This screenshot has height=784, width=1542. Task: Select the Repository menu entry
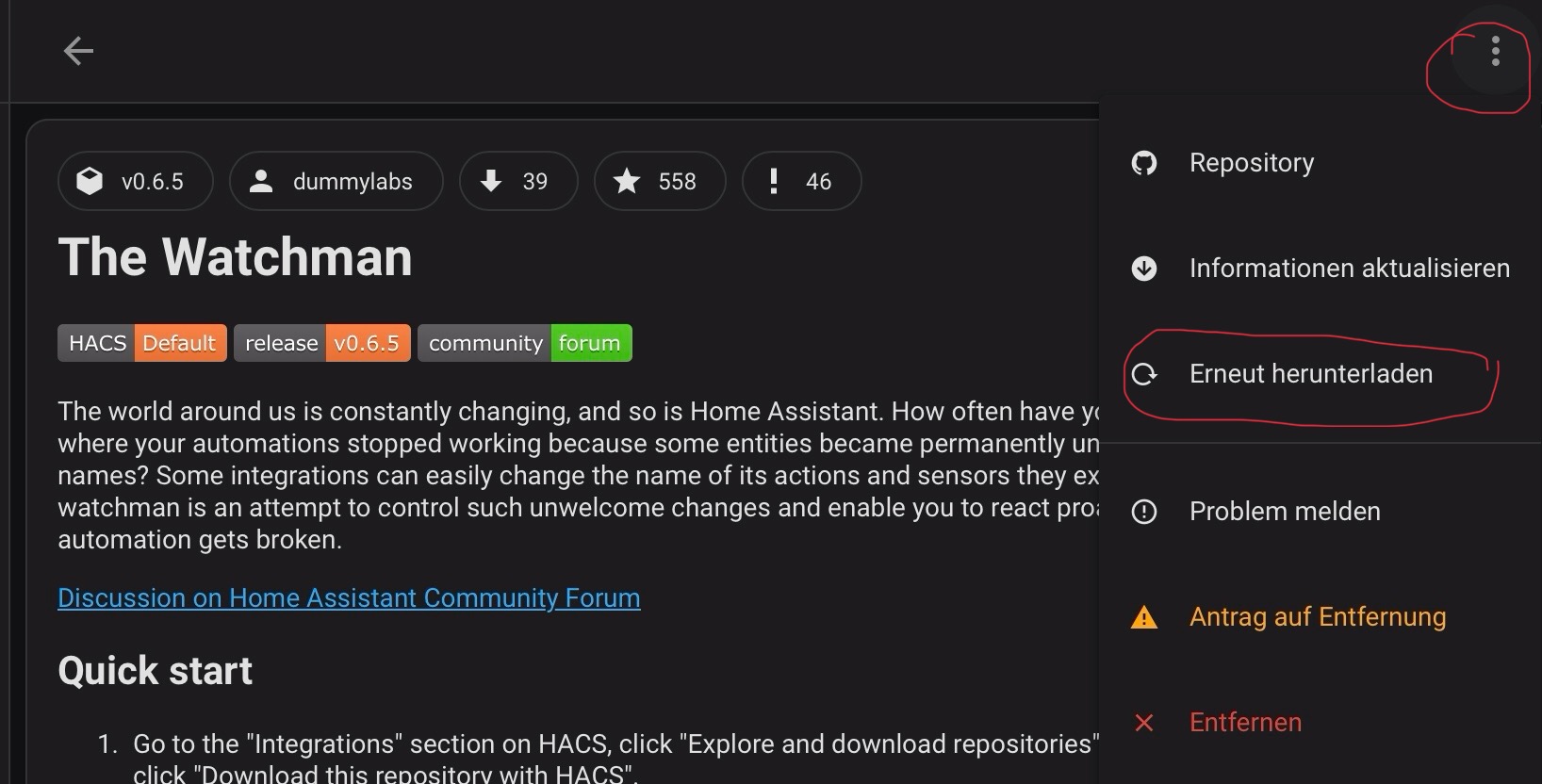pos(1251,163)
